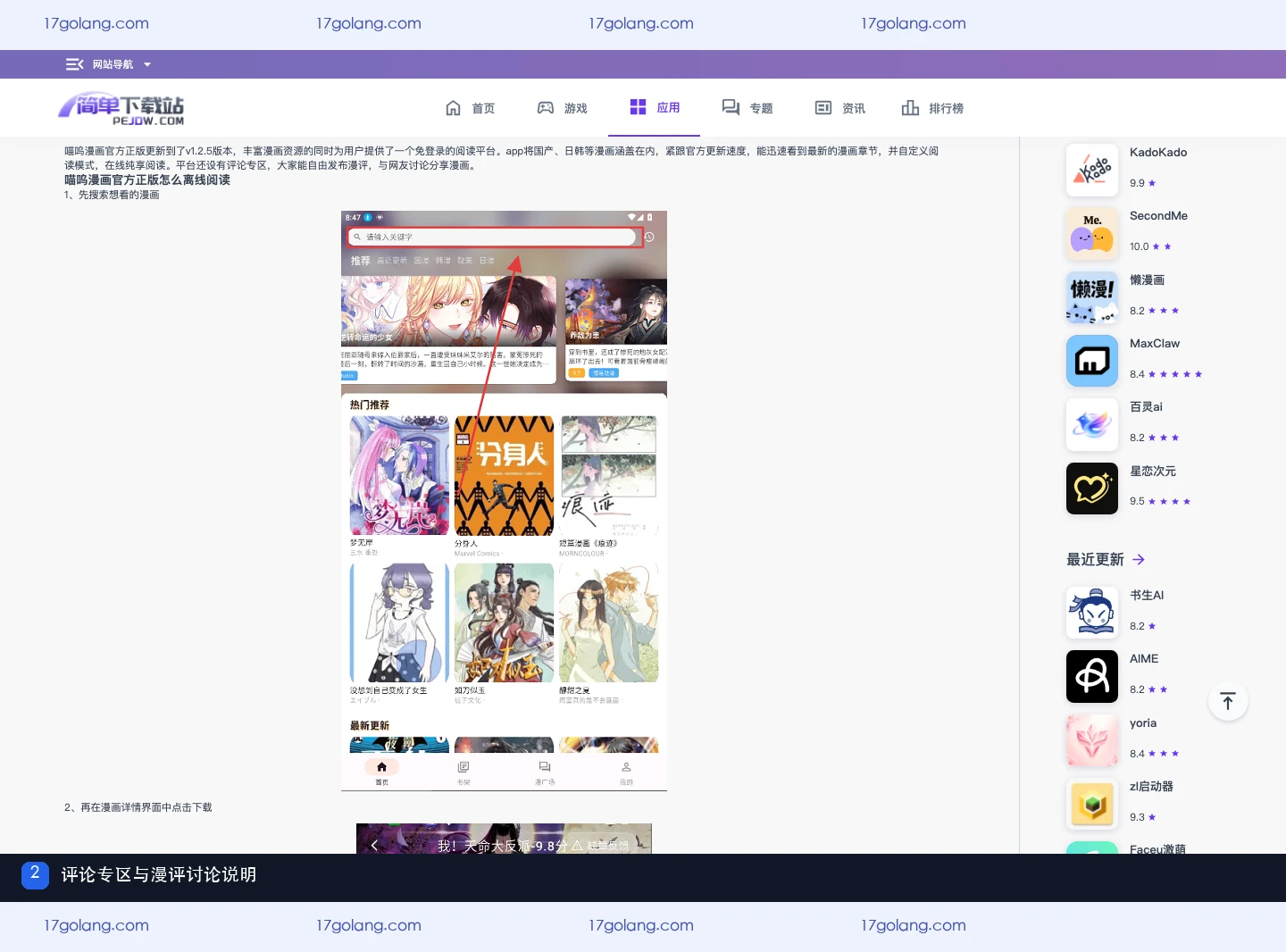Click the home house icon in nav

tap(454, 108)
